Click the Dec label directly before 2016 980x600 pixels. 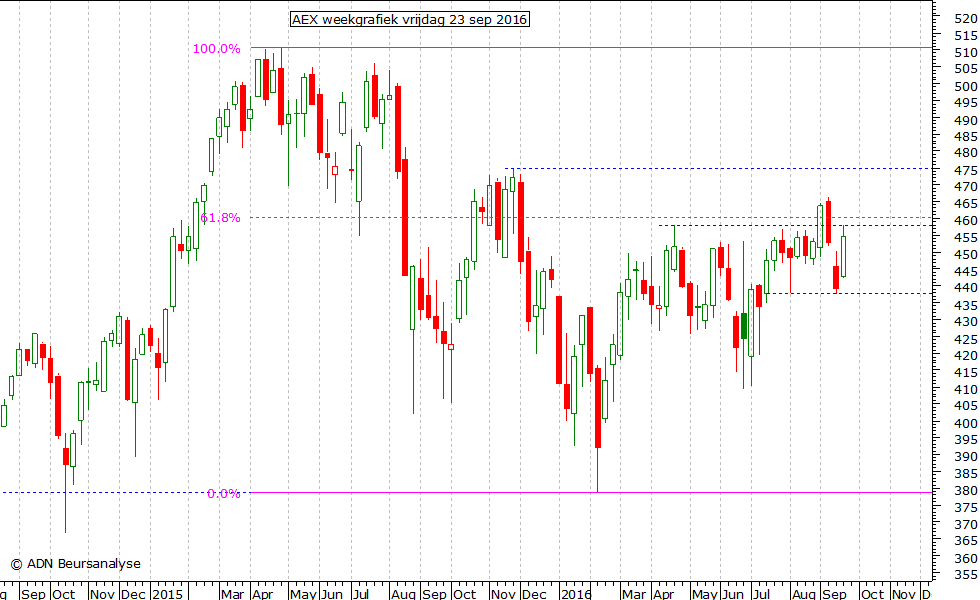click(x=534, y=593)
